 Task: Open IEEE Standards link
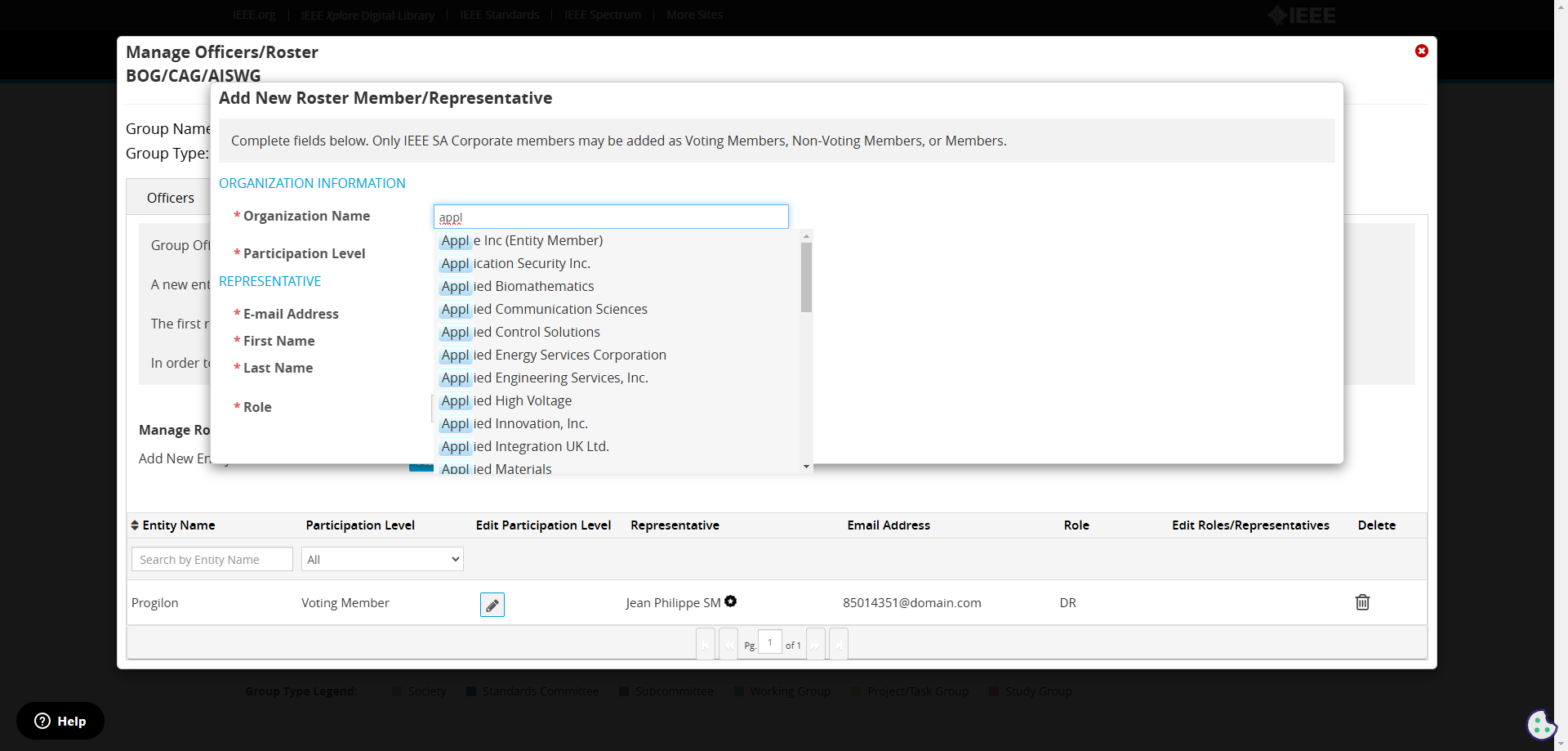pos(499,15)
